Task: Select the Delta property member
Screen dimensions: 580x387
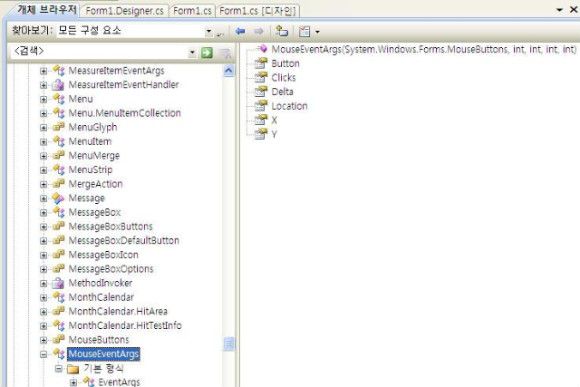Action: [282, 92]
